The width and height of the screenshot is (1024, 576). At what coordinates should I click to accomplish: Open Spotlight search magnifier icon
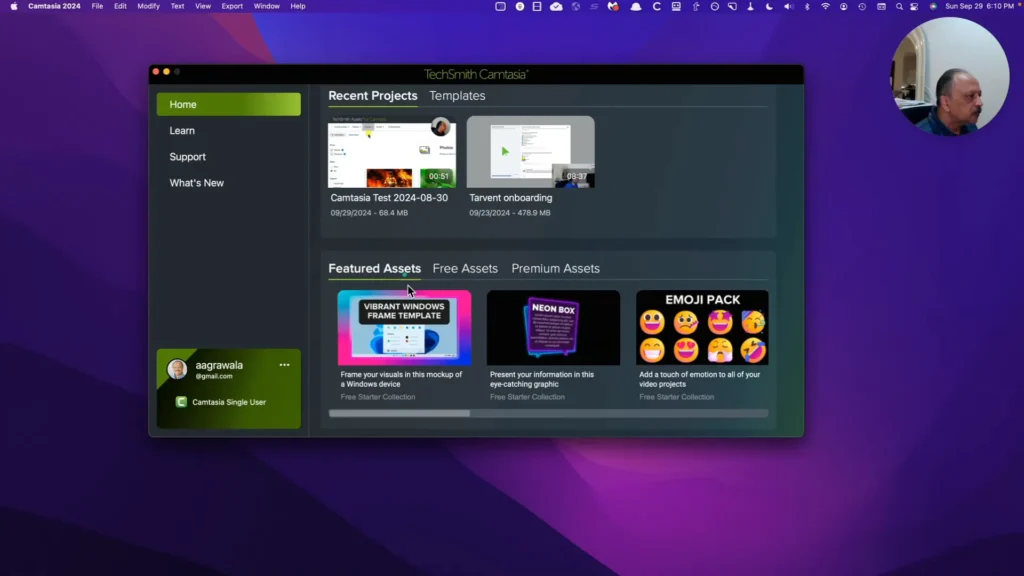[899, 6]
